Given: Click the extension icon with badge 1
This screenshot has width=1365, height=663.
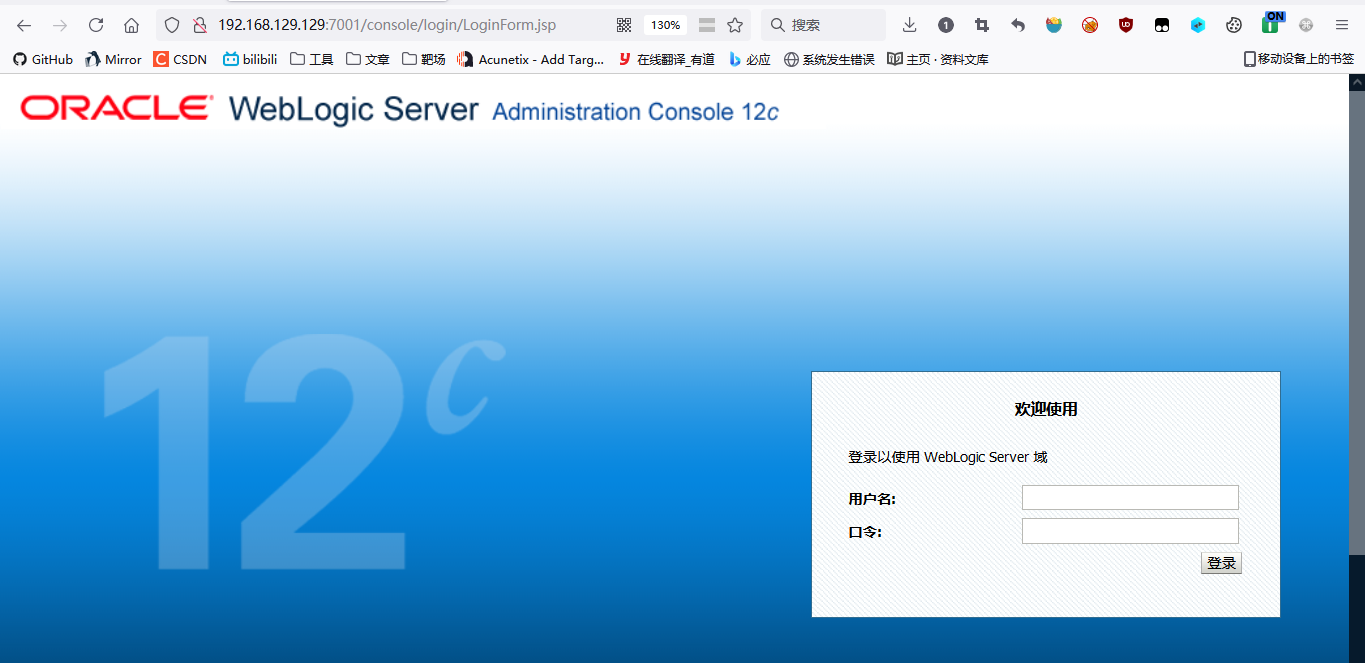Looking at the screenshot, I should [945, 25].
